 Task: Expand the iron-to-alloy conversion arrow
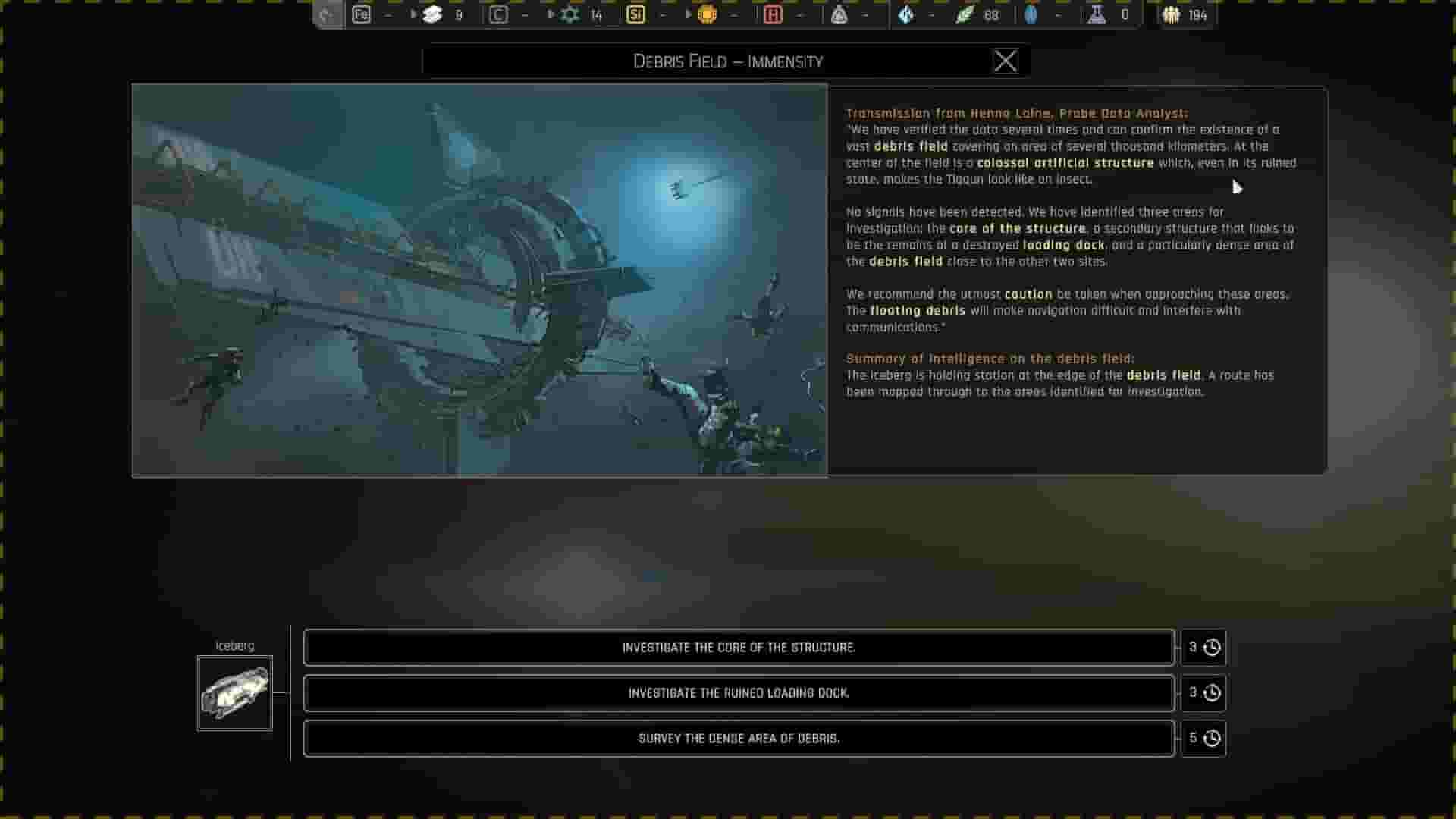tap(412, 14)
